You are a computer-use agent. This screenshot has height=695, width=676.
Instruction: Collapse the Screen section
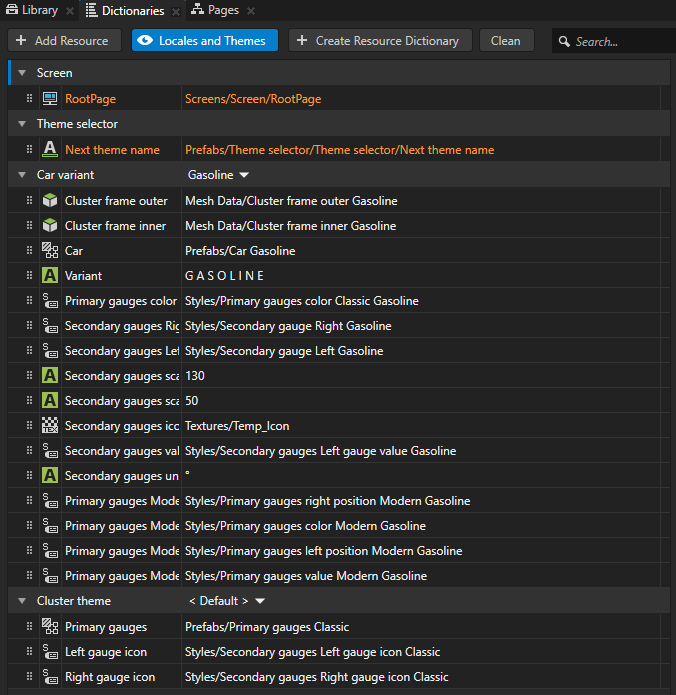click(22, 74)
